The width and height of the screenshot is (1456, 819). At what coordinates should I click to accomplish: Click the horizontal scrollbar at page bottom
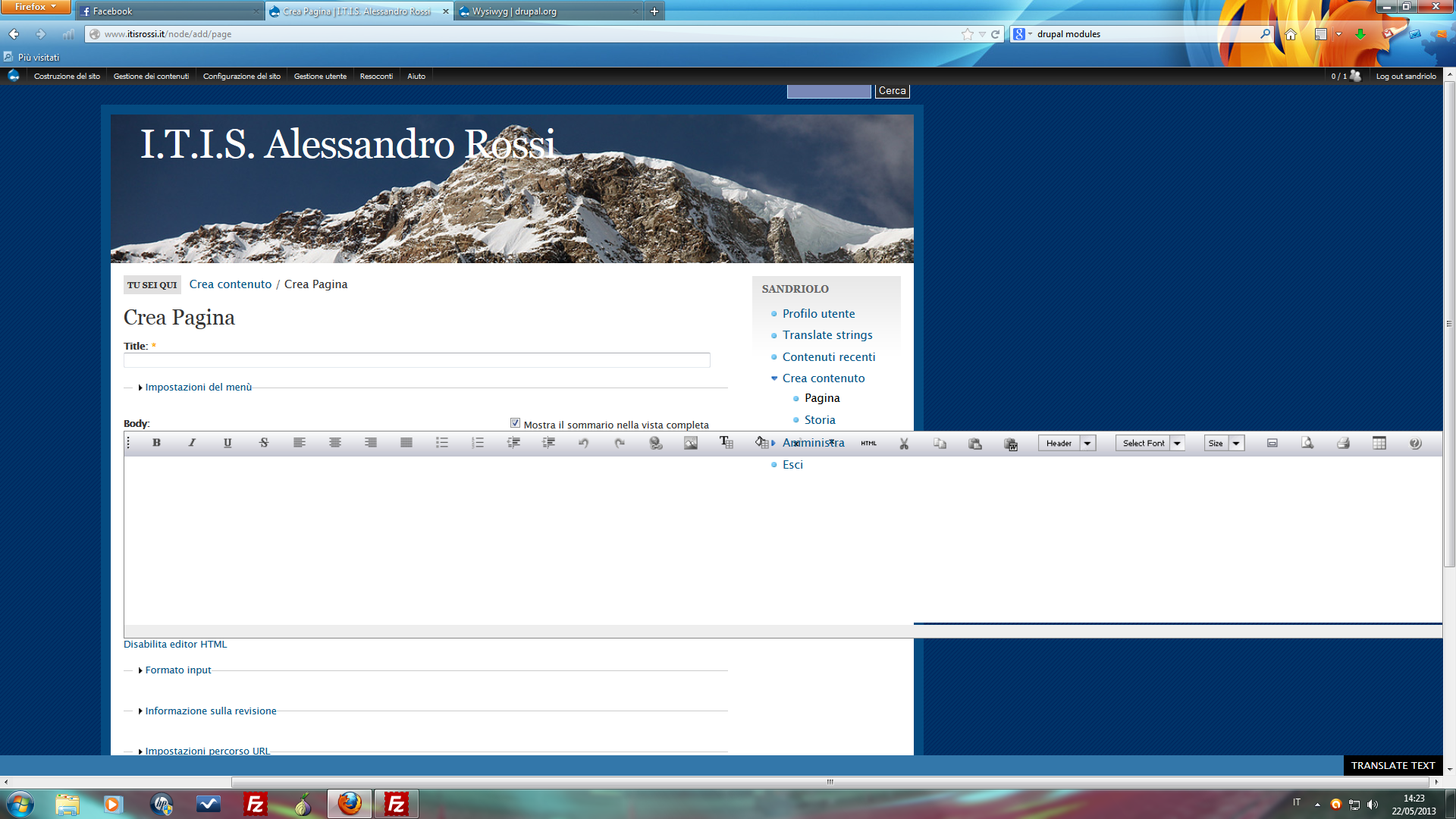[831, 782]
